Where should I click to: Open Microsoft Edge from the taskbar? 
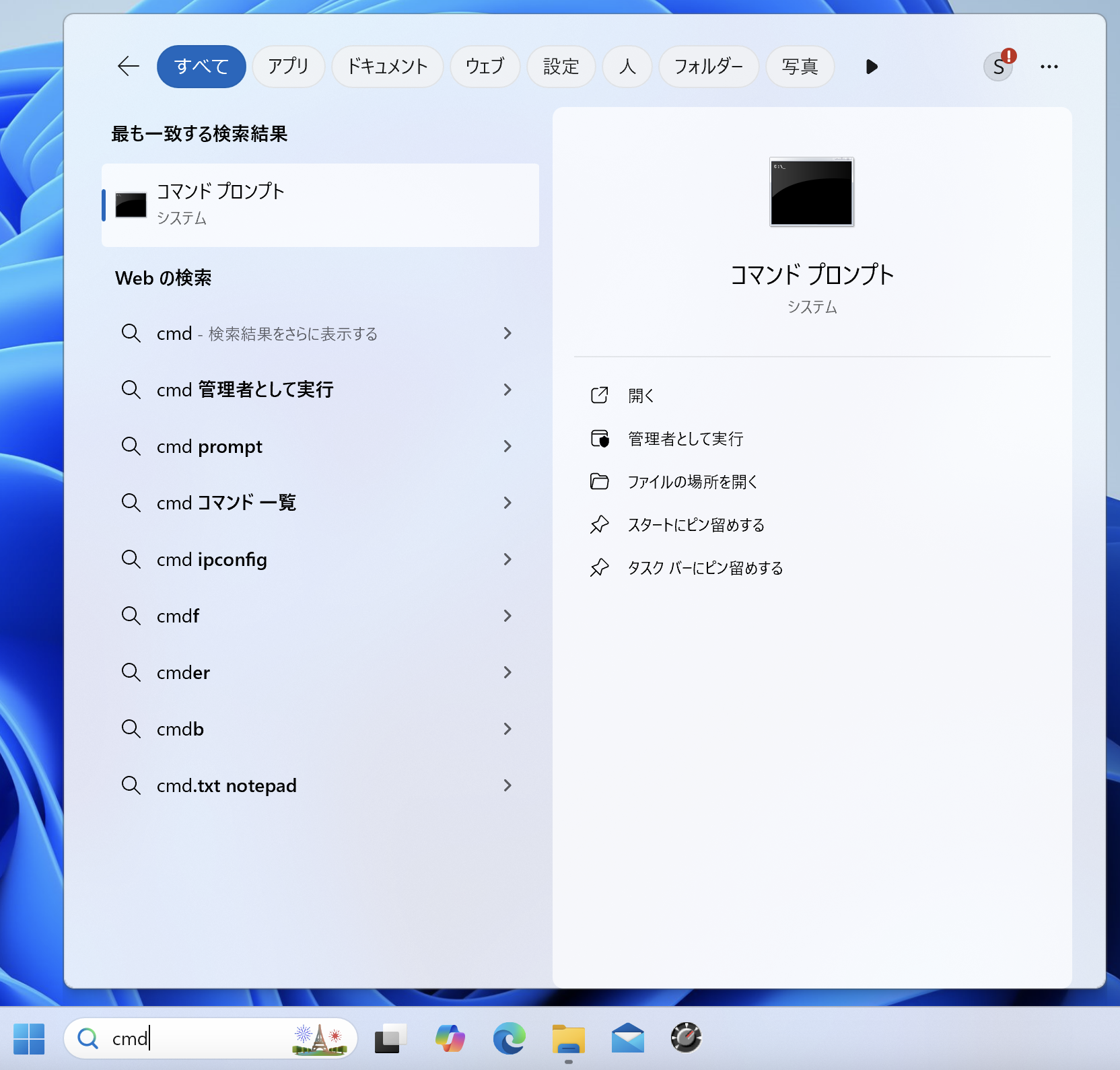click(509, 1038)
